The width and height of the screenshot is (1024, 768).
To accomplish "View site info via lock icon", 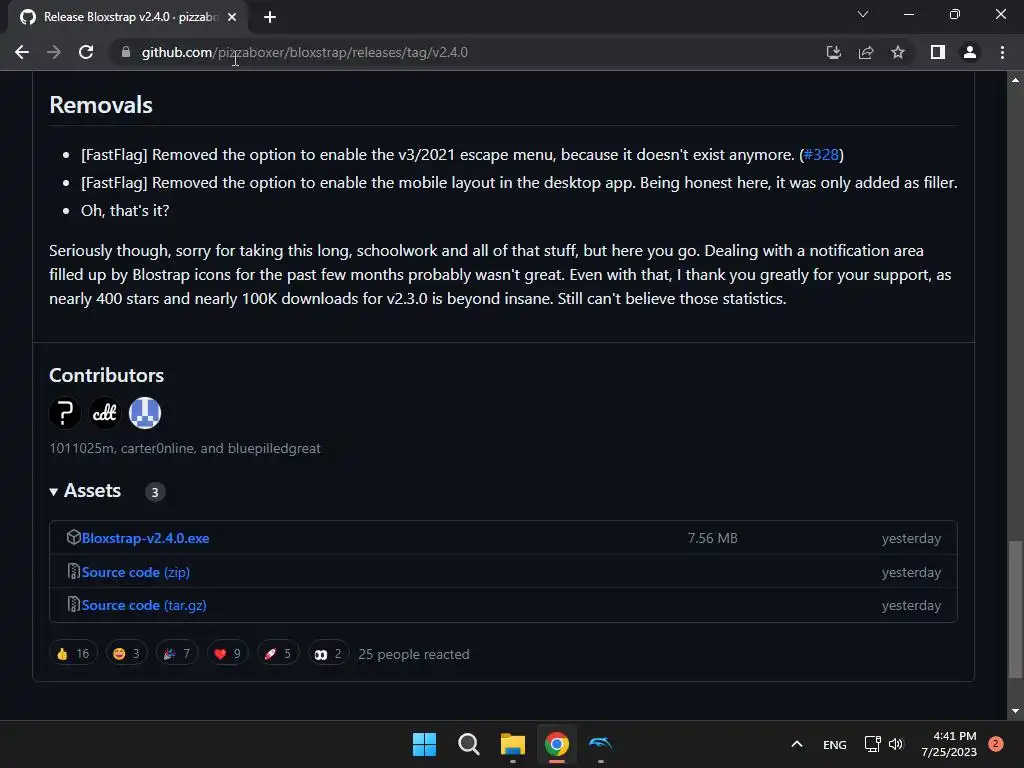I will click(x=125, y=52).
